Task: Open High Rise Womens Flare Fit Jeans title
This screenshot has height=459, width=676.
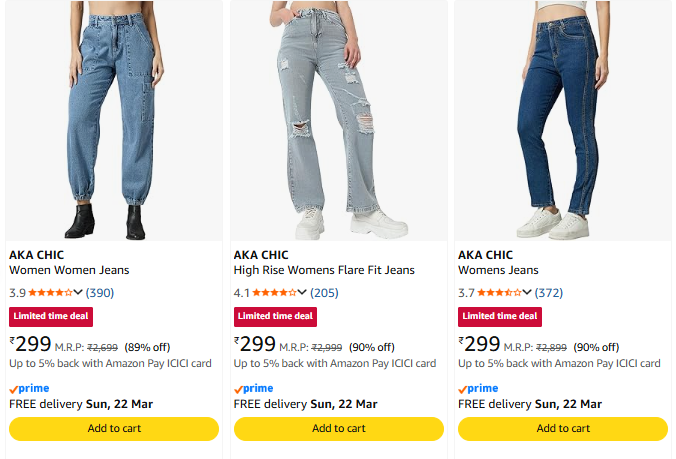Action: (x=324, y=270)
